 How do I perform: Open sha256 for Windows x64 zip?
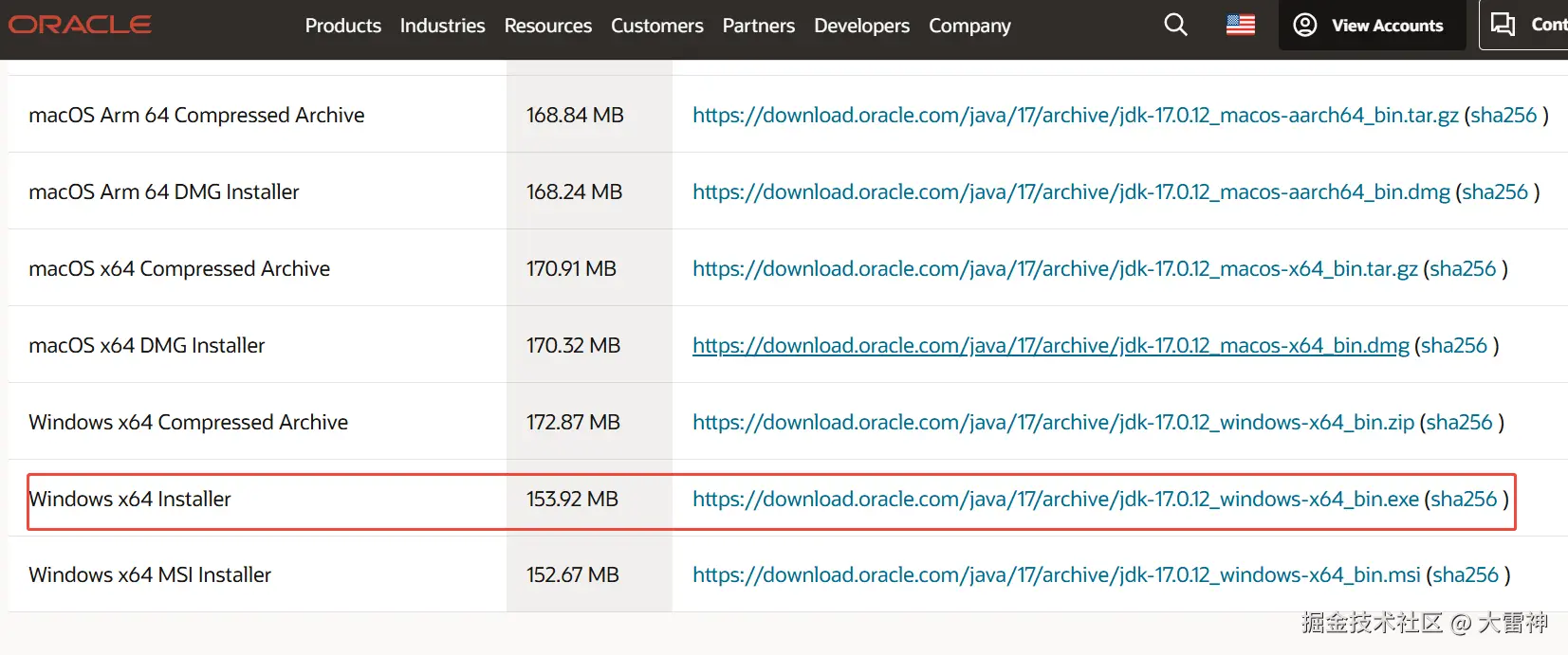(1459, 422)
